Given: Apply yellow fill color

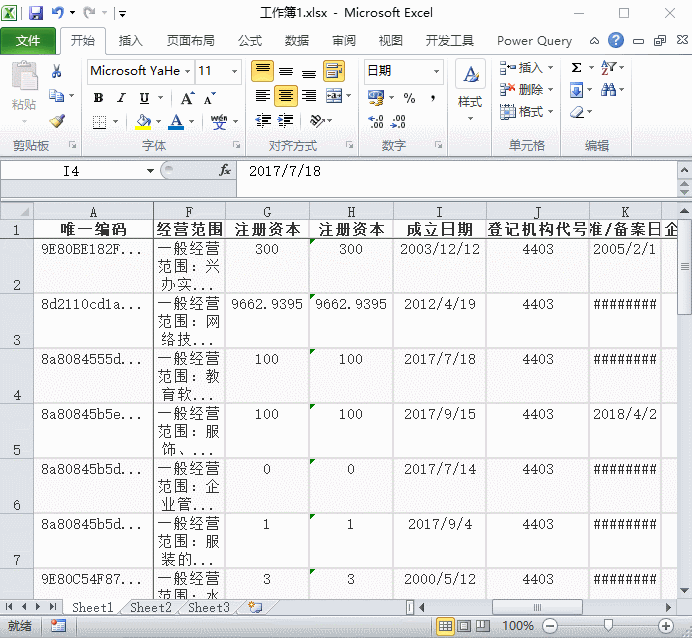Looking at the screenshot, I should [x=143, y=121].
